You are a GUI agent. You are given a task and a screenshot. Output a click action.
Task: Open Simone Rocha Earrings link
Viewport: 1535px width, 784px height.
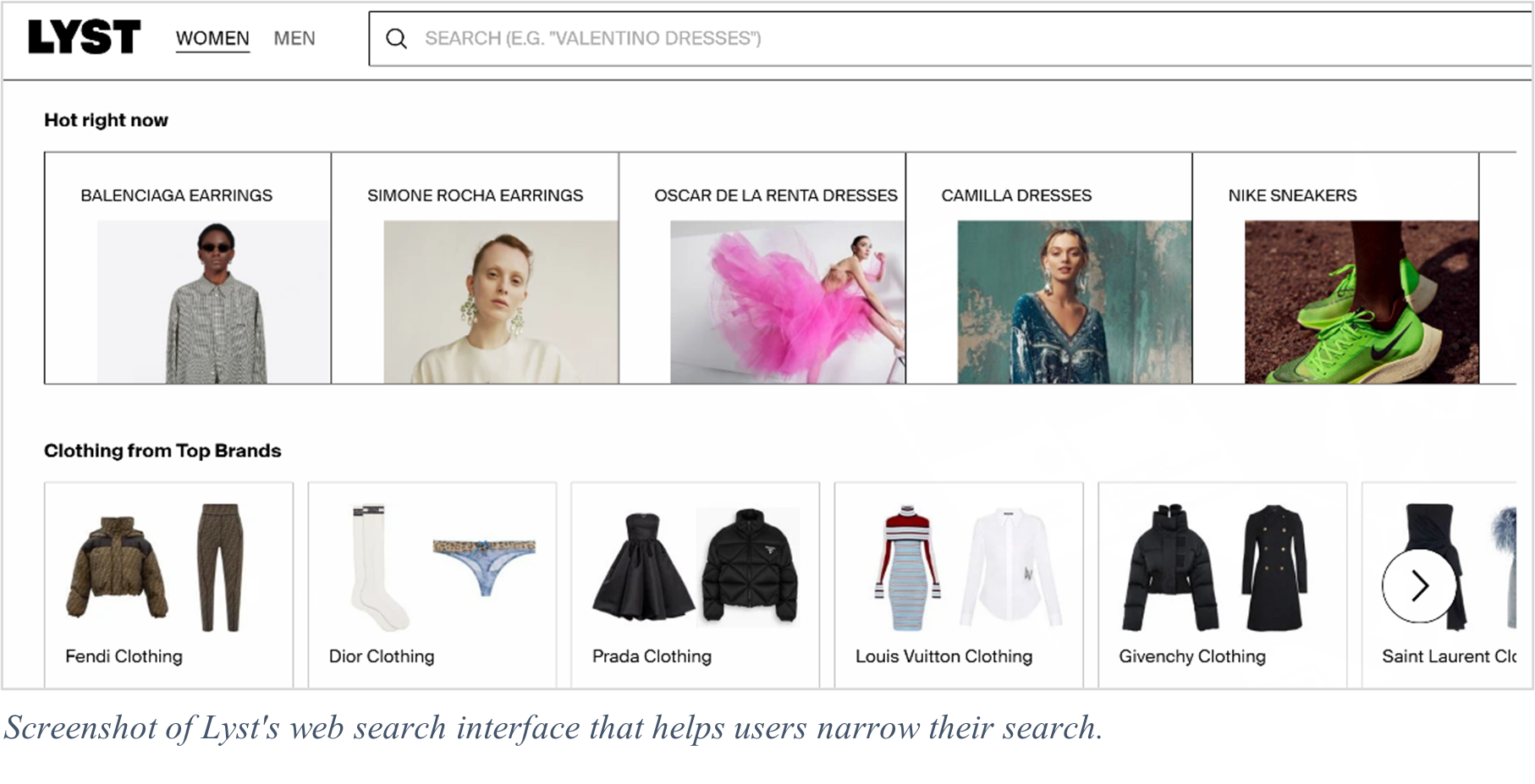pyautogui.click(x=475, y=195)
